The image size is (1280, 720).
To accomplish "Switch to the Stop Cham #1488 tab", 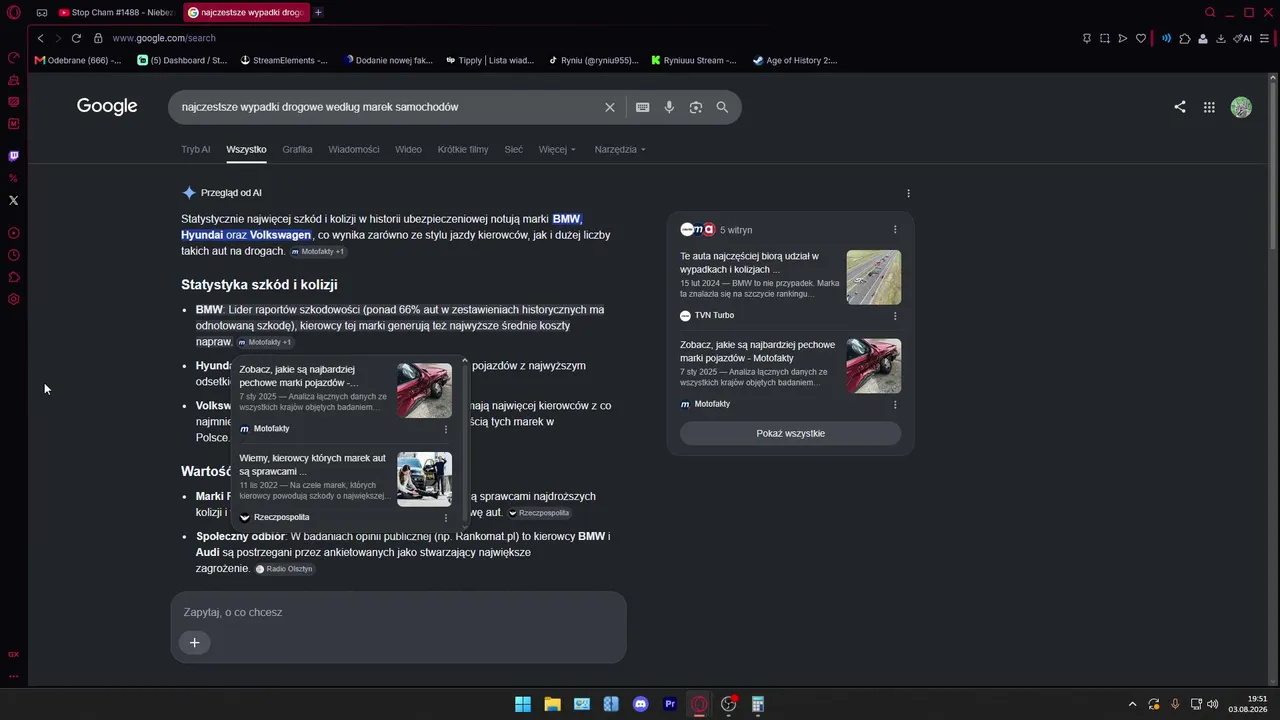I will [x=116, y=13].
